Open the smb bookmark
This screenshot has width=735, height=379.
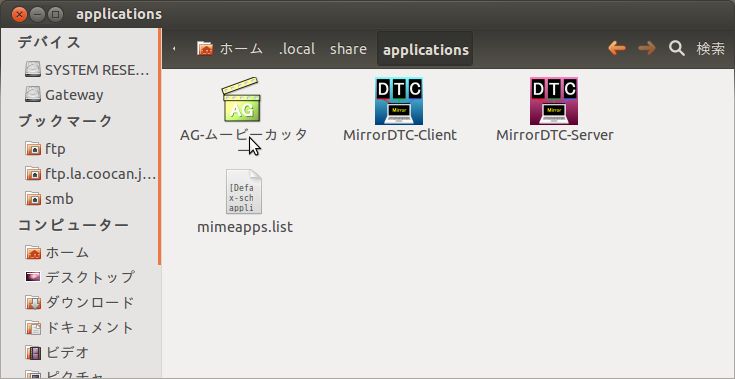[x=49, y=199]
